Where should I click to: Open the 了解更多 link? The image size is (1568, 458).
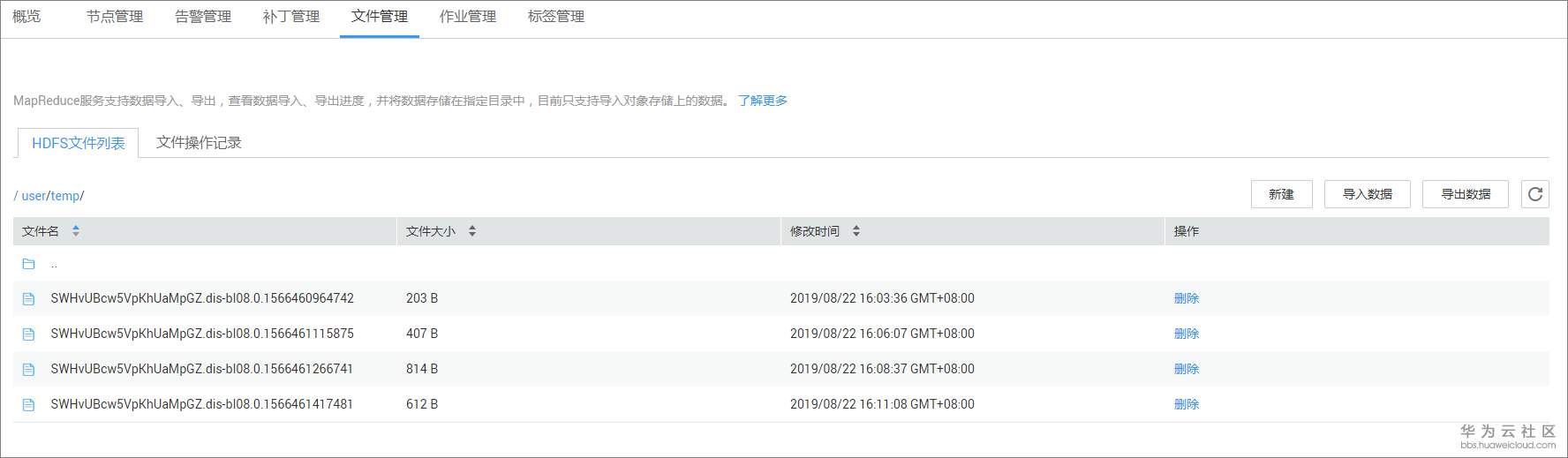pyautogui.click(x=763, y=101)
